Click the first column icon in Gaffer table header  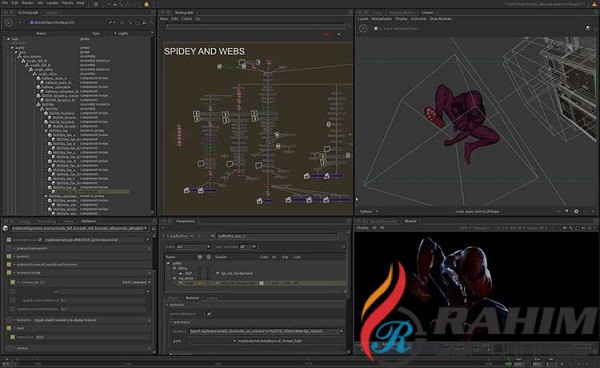coord(200,257)
